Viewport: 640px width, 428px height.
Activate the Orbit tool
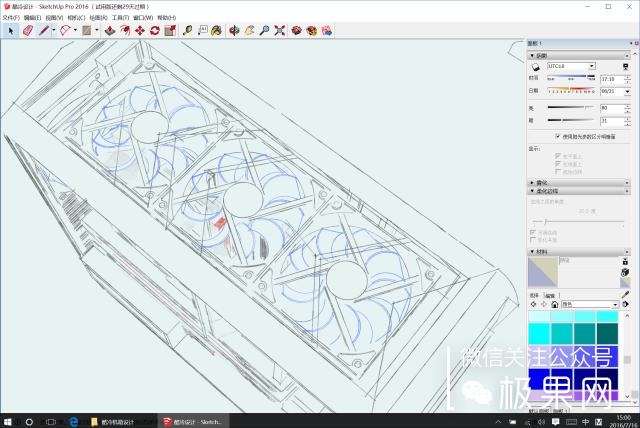tap(233, 30)
